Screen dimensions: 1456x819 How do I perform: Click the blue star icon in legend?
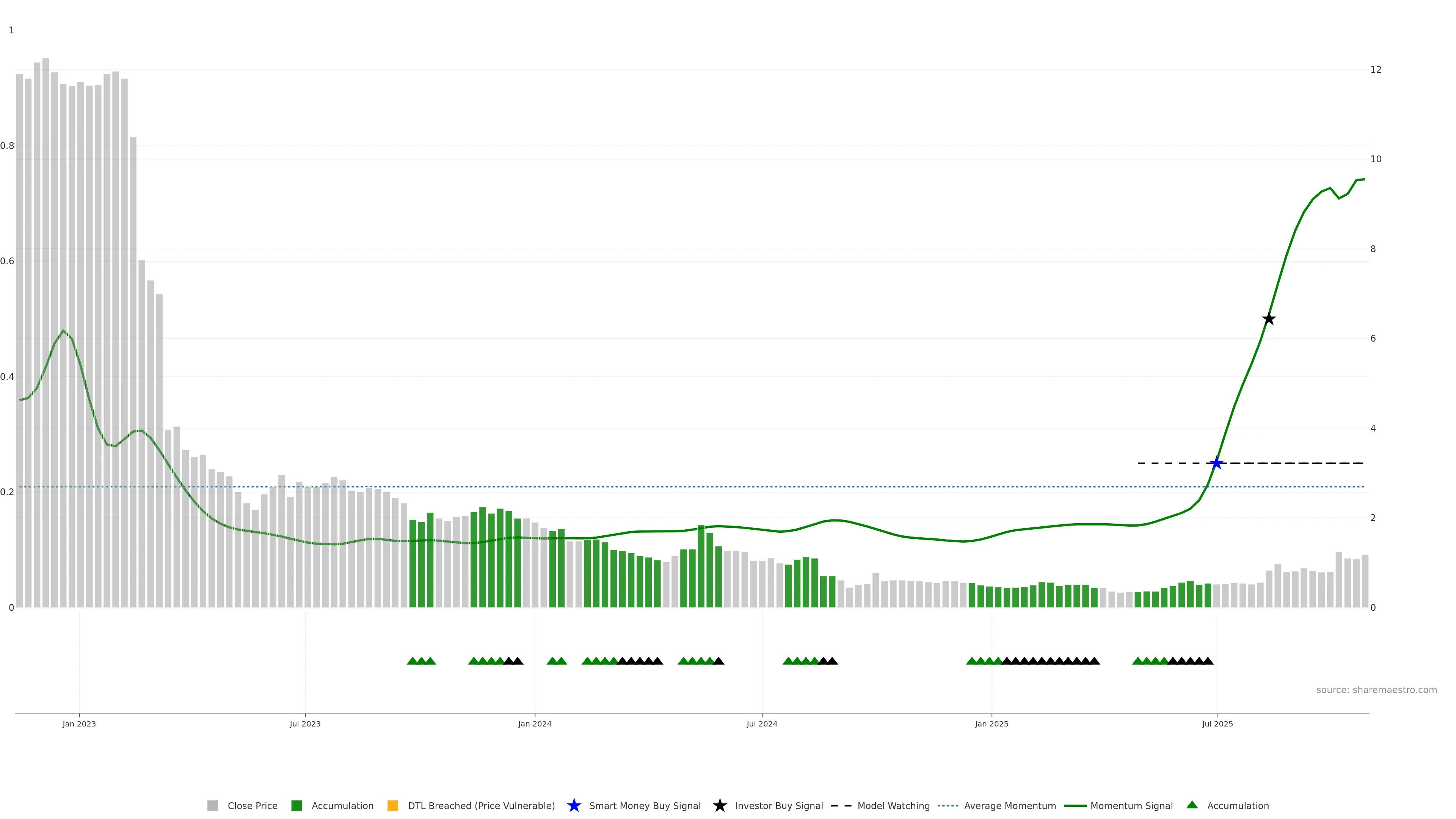point(574,806)
